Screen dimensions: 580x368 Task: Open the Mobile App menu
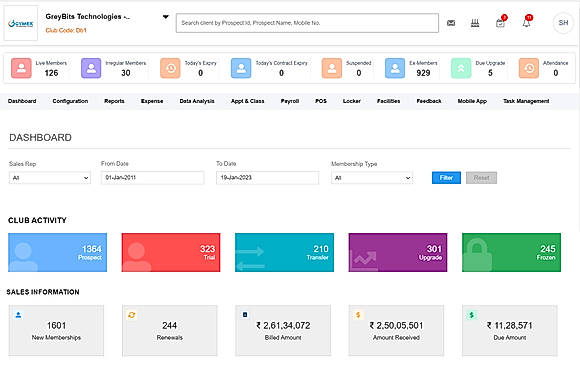[x=472, y=101]
